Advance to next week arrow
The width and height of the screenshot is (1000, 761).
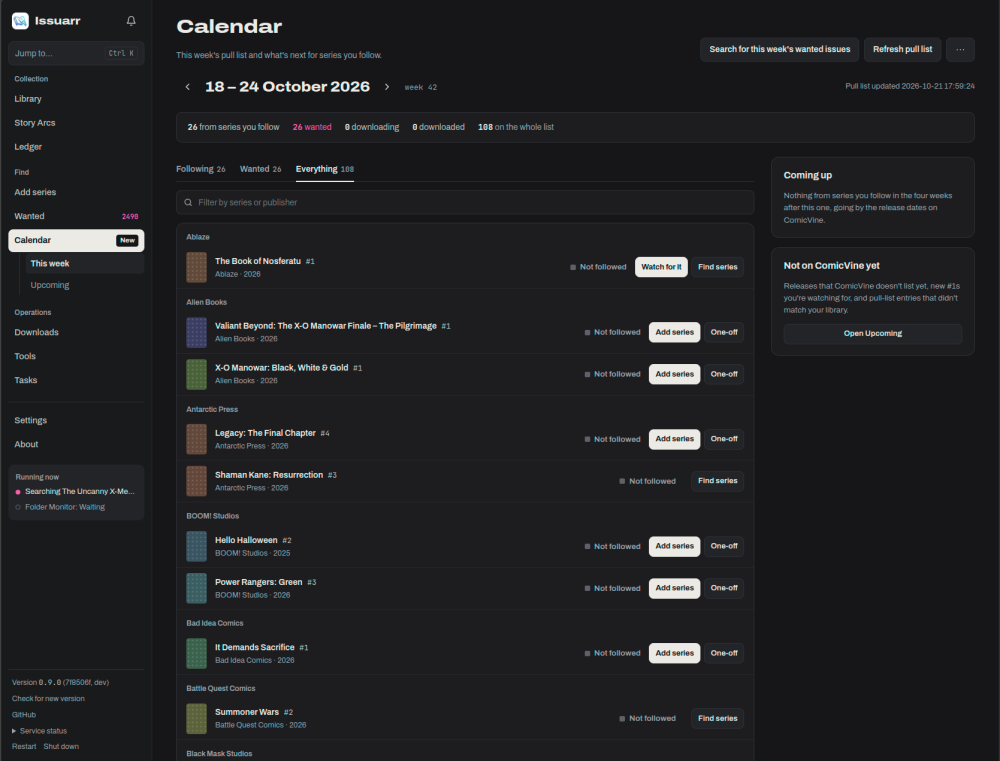pyautogui.click(x=386, y=87)
